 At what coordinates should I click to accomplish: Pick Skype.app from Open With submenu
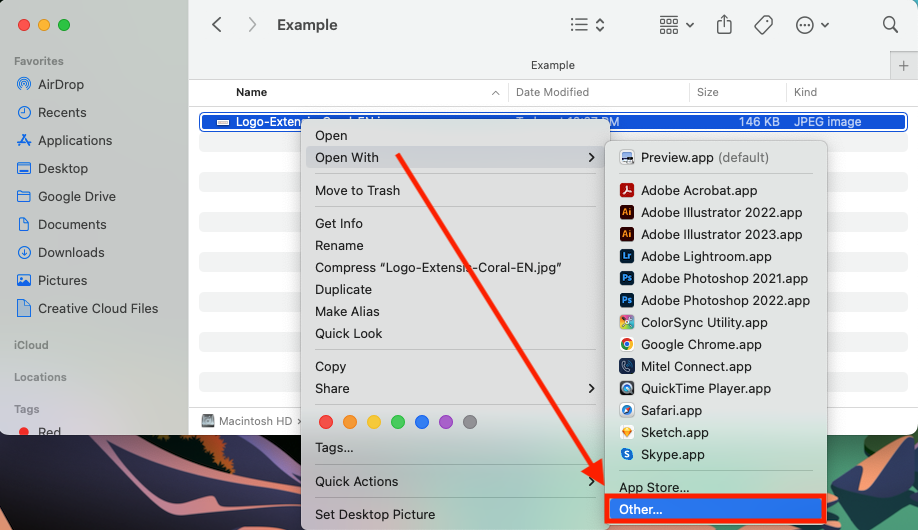(x=672, y=454)
